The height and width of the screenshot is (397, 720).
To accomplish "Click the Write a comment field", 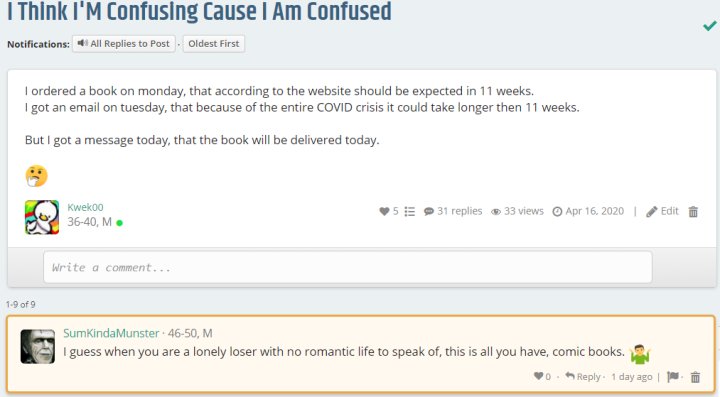I will (348, 267).
